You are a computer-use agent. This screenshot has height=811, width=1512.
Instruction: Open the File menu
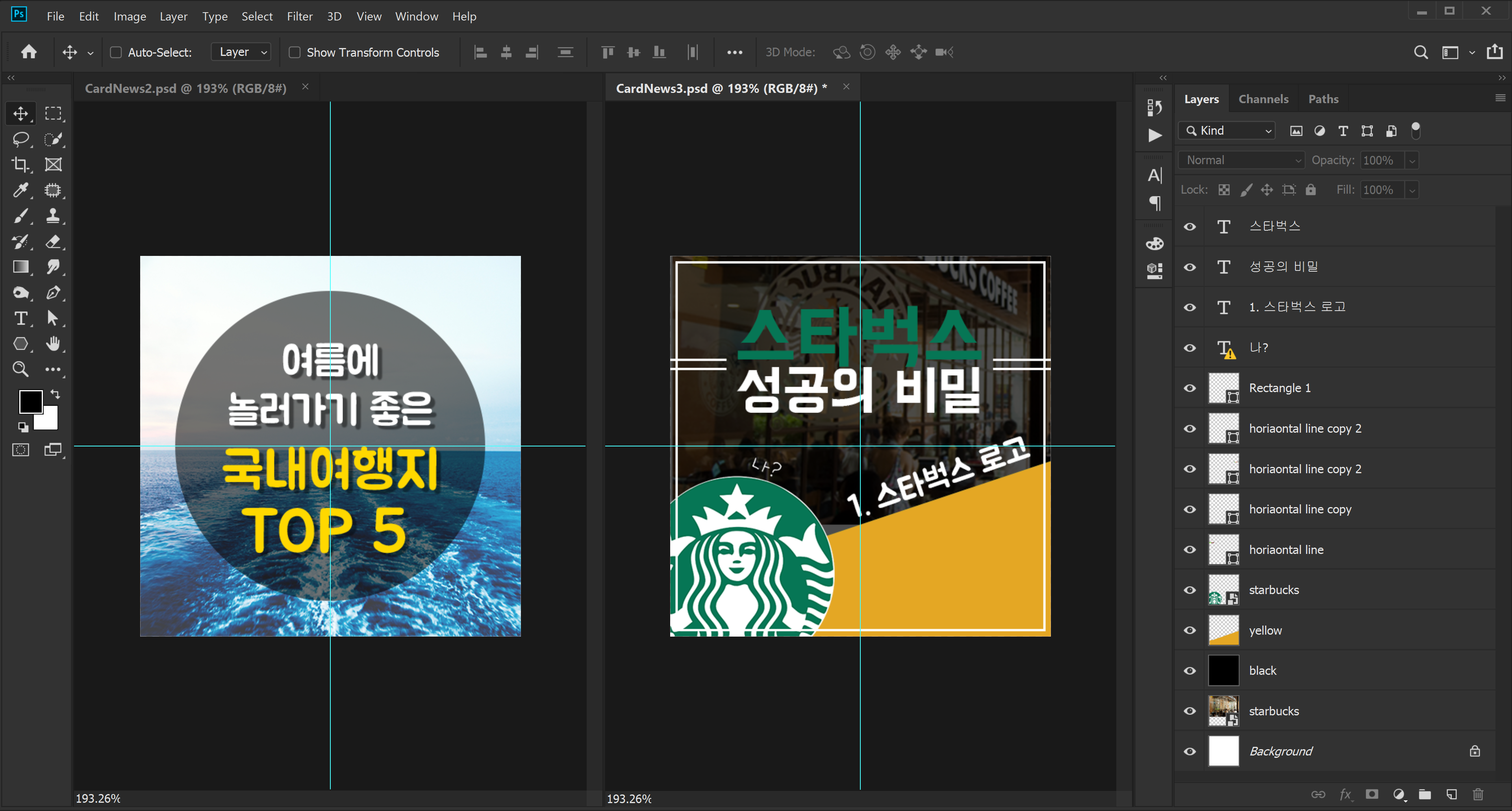click(55, 17)
